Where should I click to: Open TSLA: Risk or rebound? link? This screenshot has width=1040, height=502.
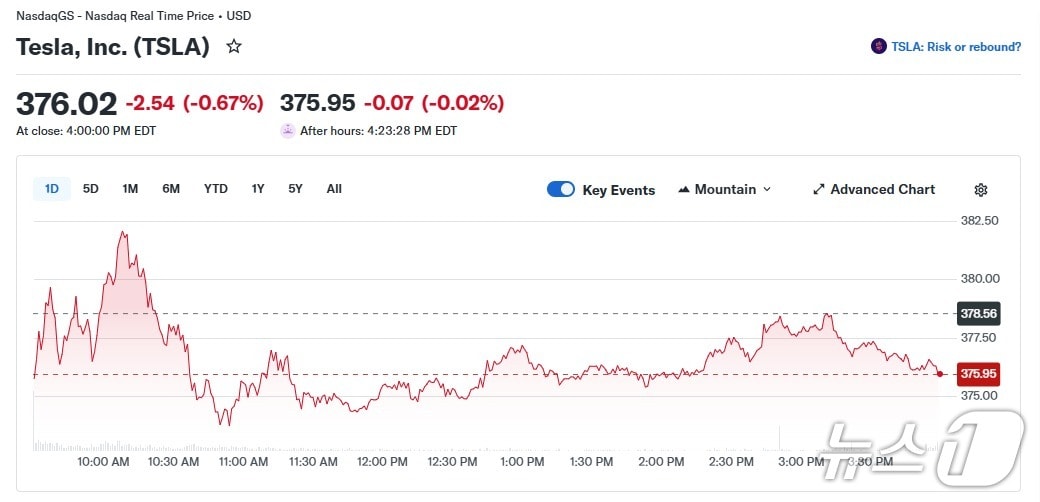[956, 46]
